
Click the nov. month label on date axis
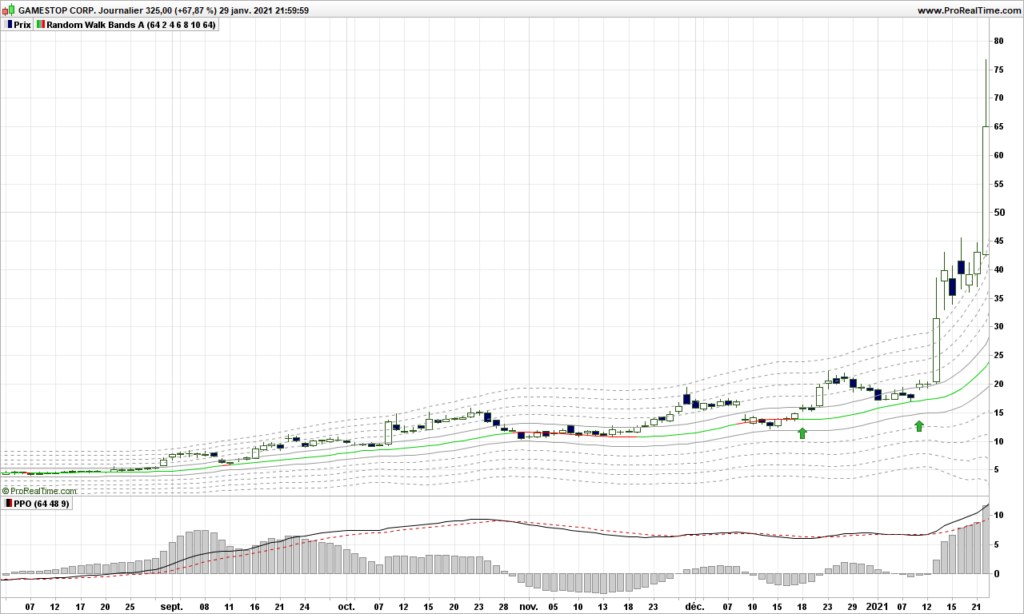(x=528, y=606)
